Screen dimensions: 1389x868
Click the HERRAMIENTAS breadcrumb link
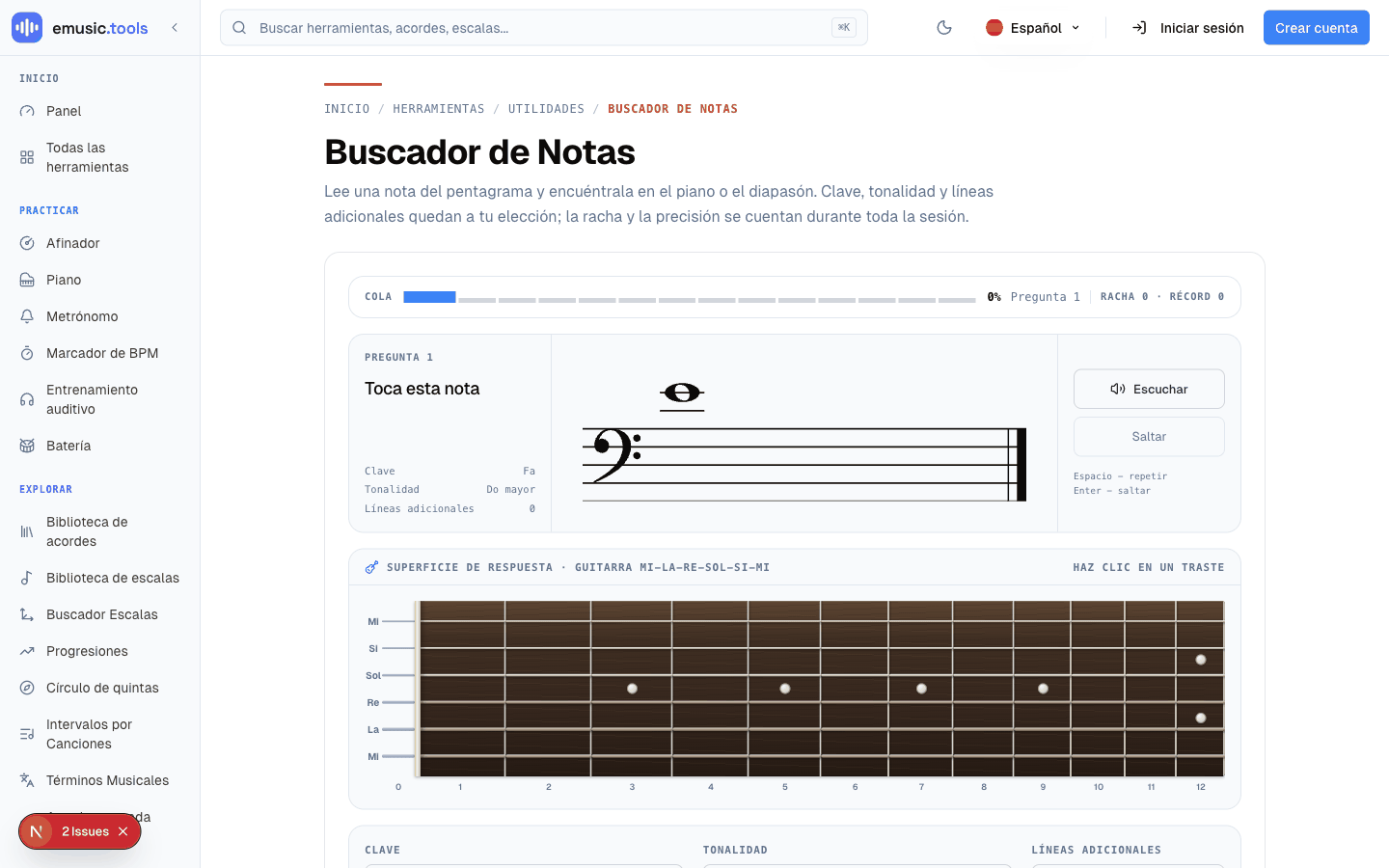point(439,109)
